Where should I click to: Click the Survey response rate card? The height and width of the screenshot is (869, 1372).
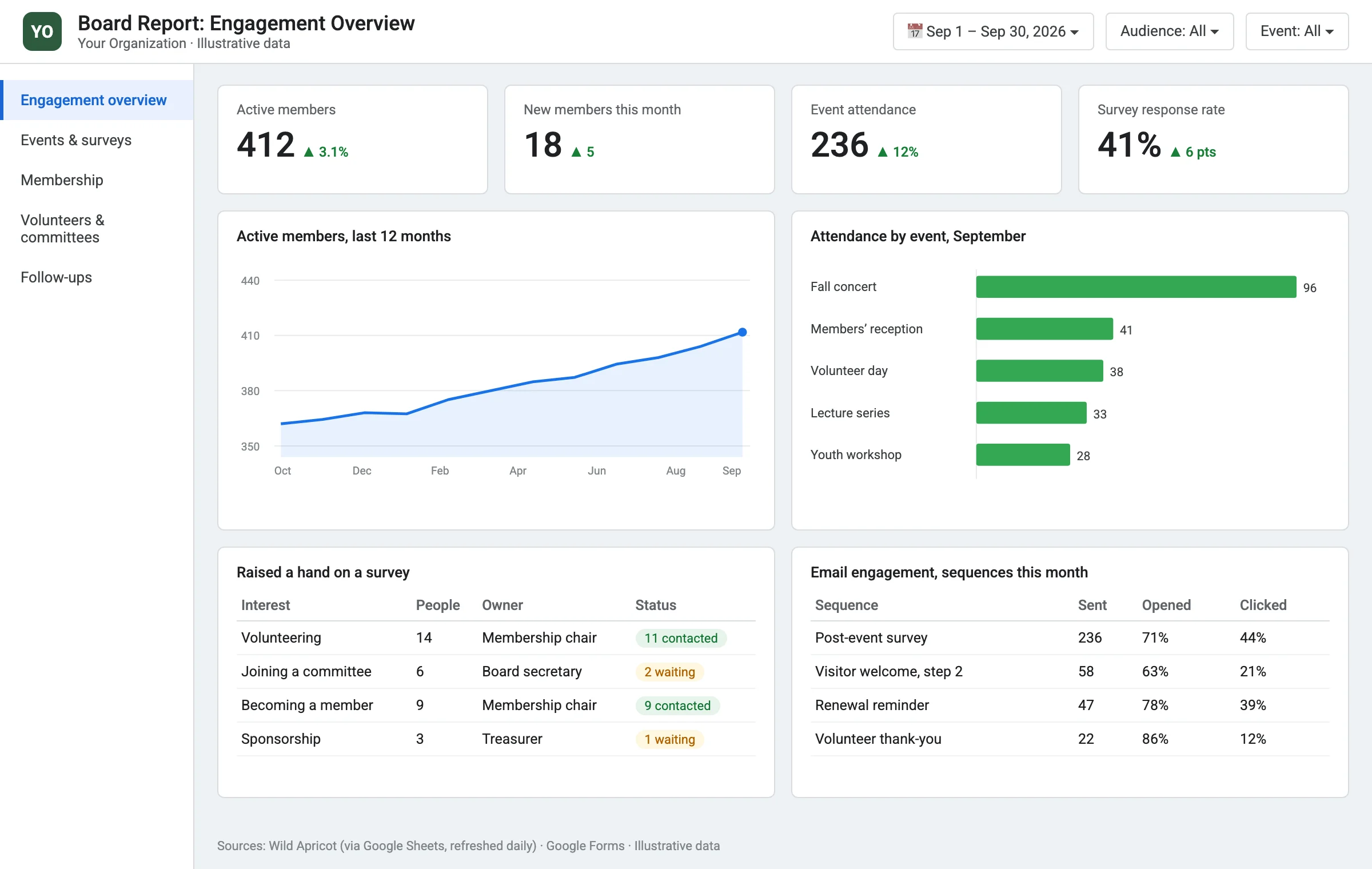1214,139
